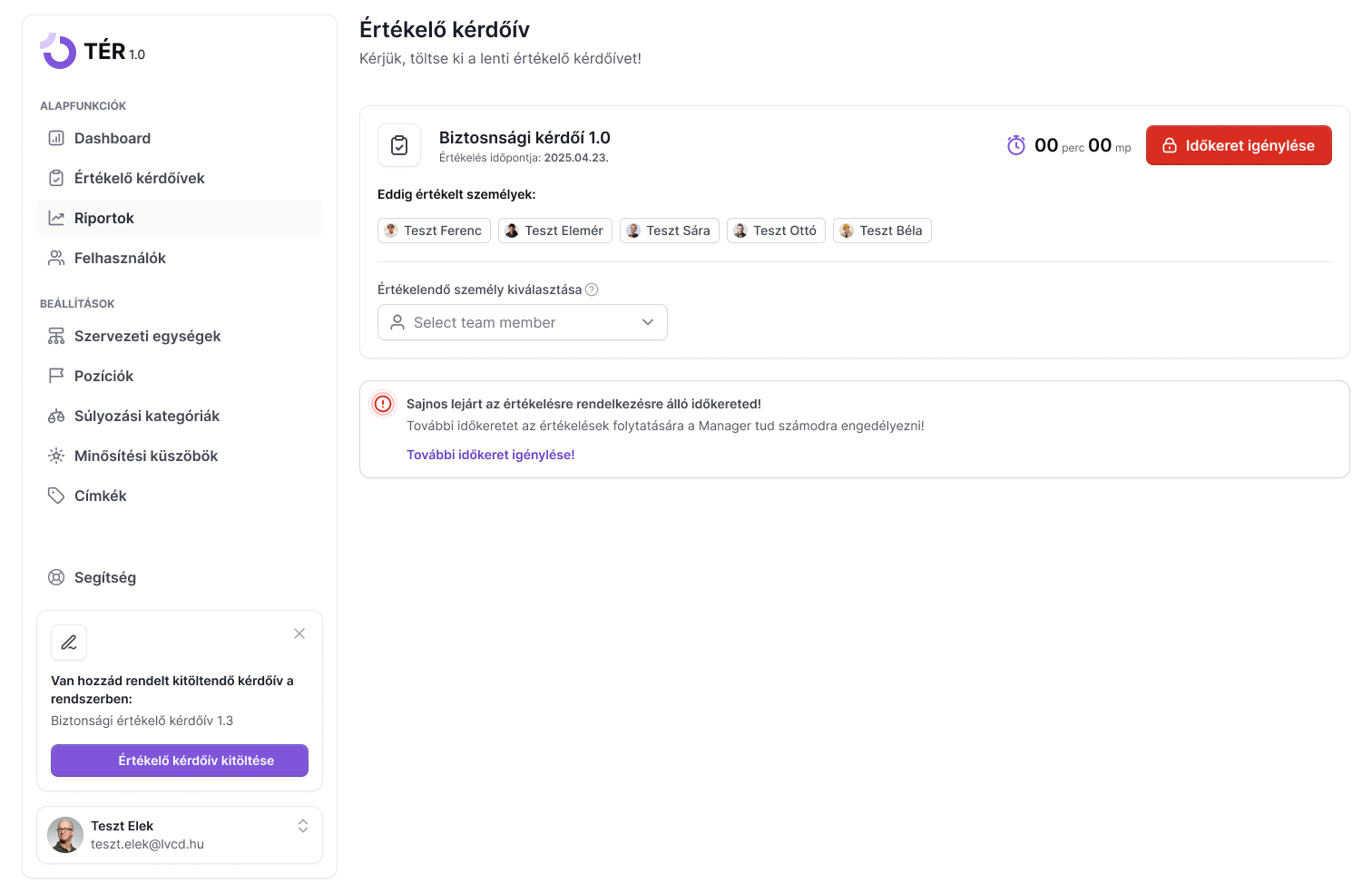Dismiss the questionnaire notification card
Image resolution: width=1372 pixels, height=893 pixels.
pyautogui.click(x=299, y=633)
